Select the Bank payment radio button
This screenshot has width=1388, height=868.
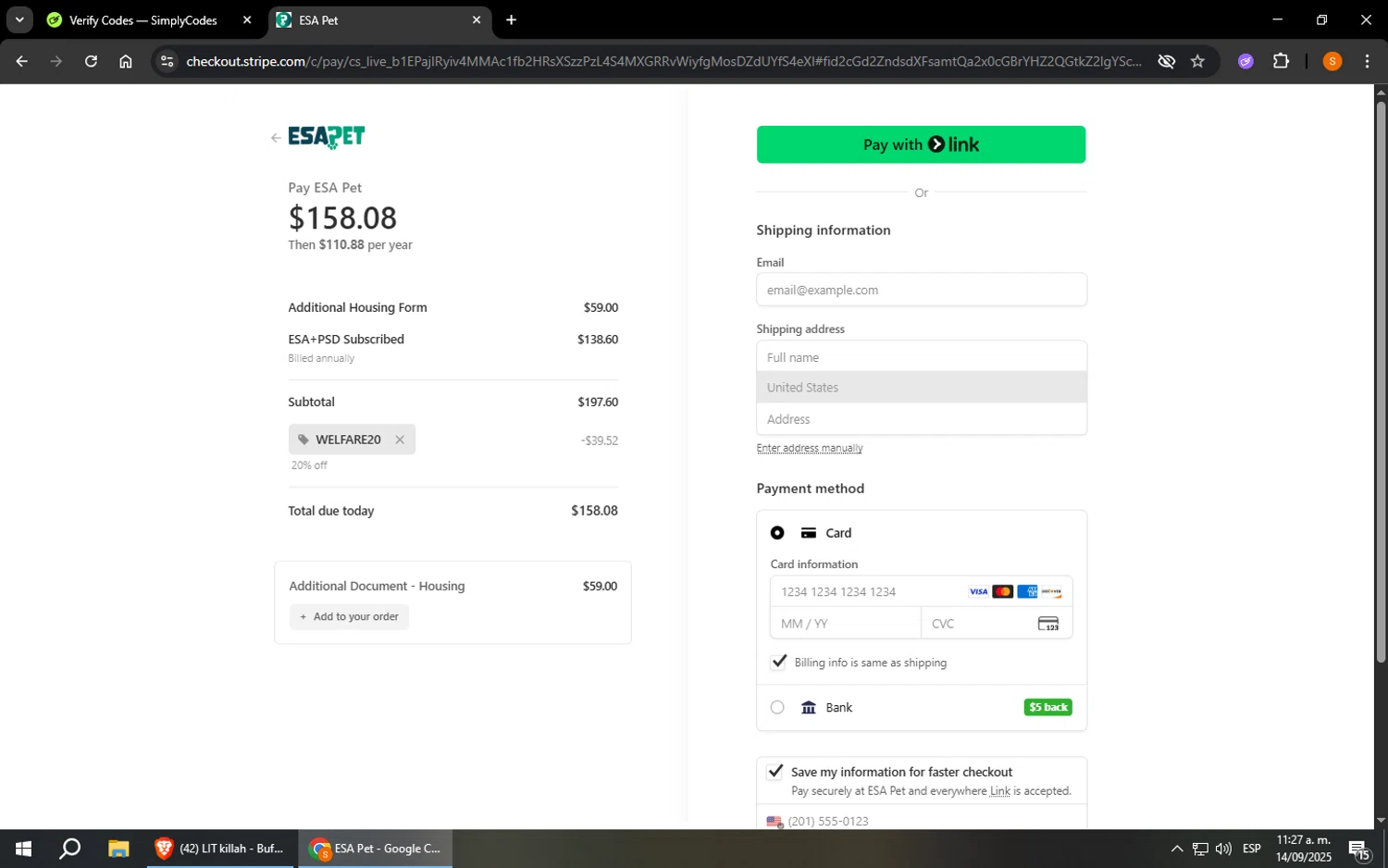pos(777,707)
